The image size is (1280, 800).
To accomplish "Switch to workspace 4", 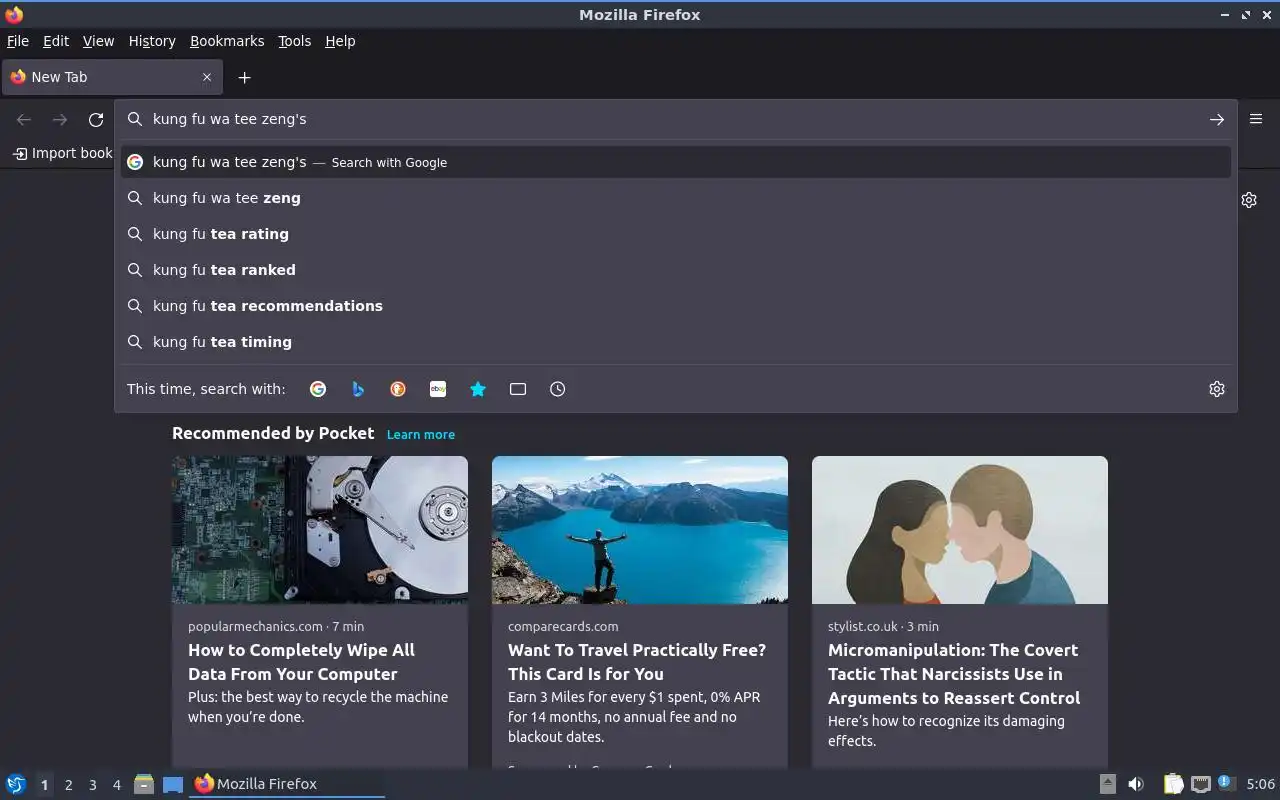I will 116,785.
